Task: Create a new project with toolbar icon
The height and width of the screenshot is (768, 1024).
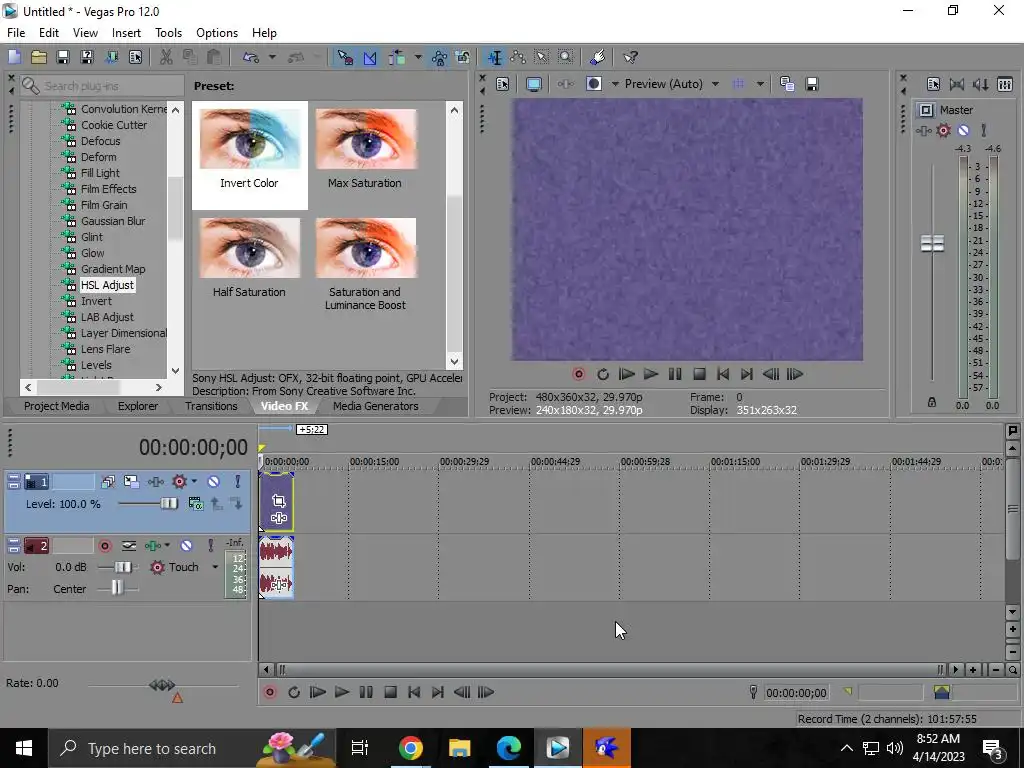Action: click(x=14, y=57)
